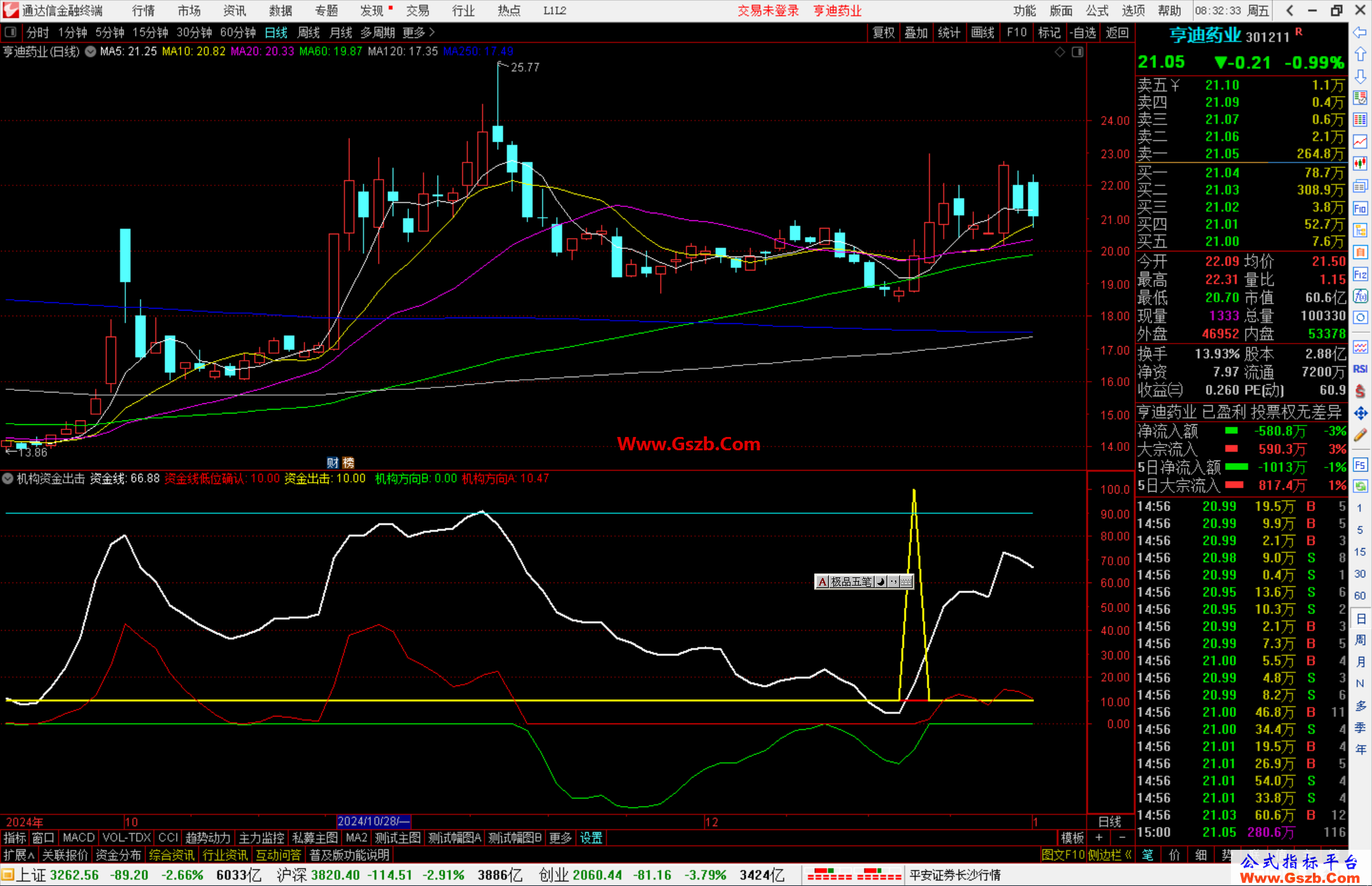The height and width of the screenshot is (886, 1372).
Task: Click the 榜 marker below the chart
Action: [x=348, y=463]
